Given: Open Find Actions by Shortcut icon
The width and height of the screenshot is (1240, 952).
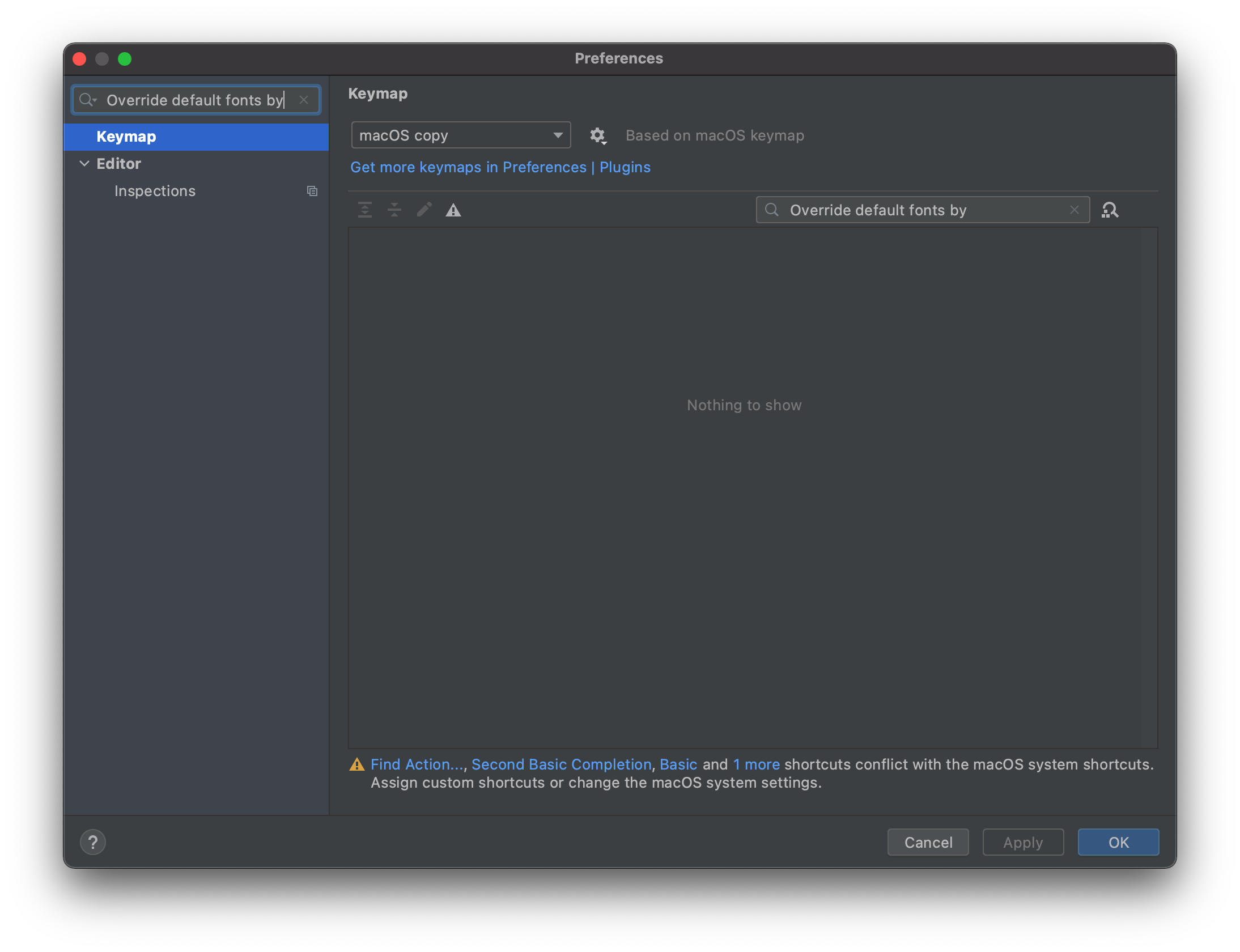Looking at the screenshot, I should point(1110,210).
